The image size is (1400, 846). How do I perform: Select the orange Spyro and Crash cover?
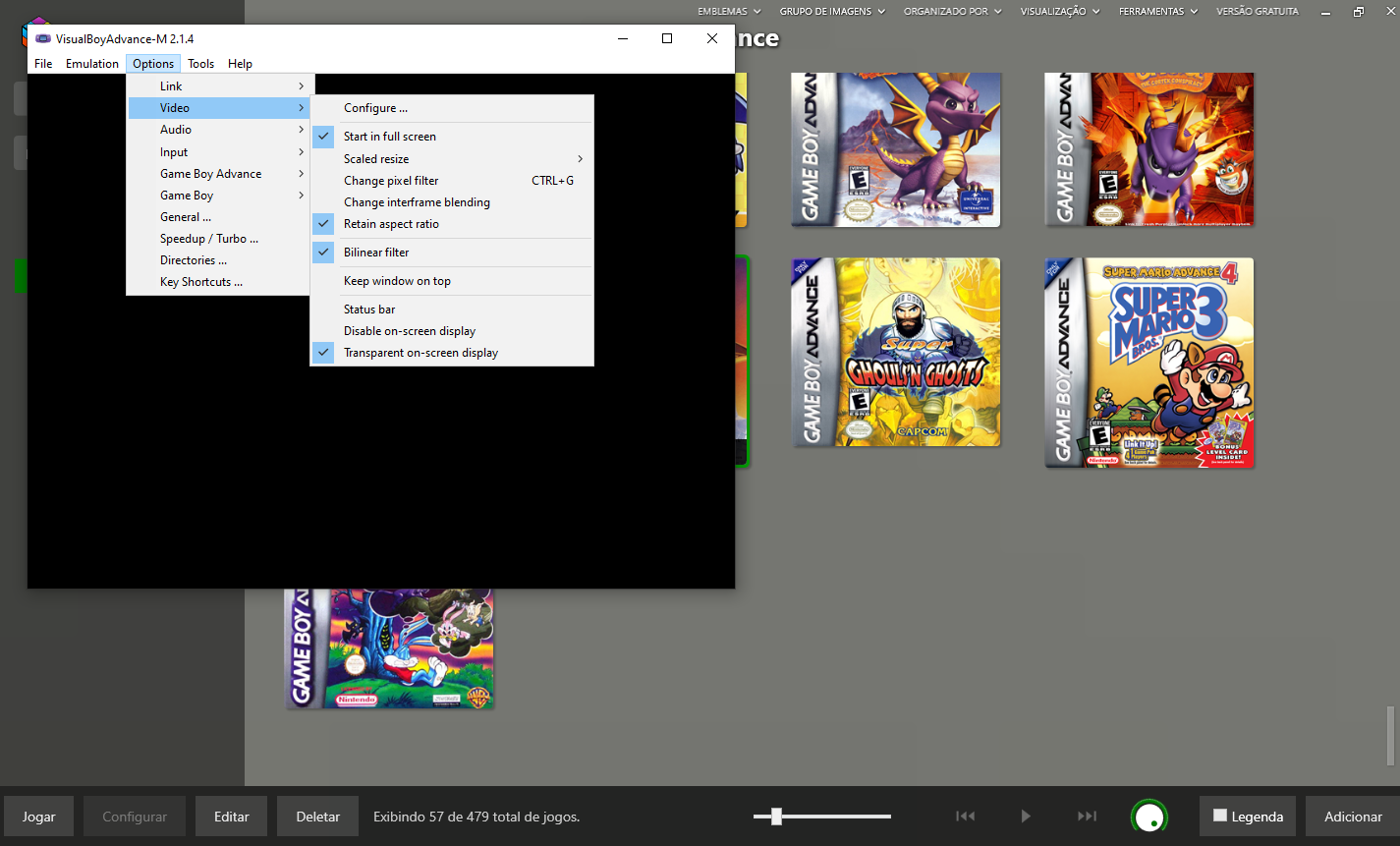click(1149, 149)
